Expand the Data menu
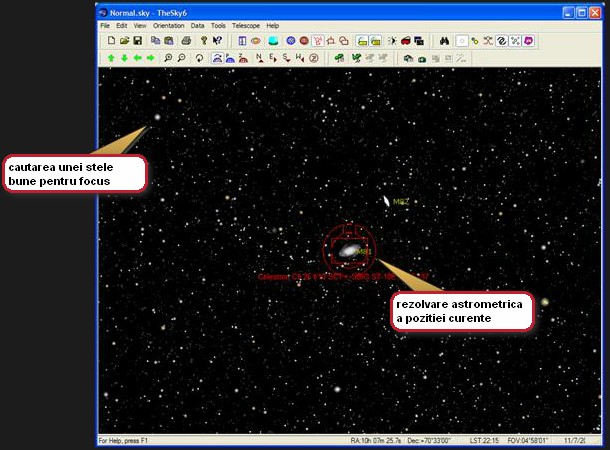Image resolution: width=610 pixels, height=450 pixels. (x=197, y=25)
